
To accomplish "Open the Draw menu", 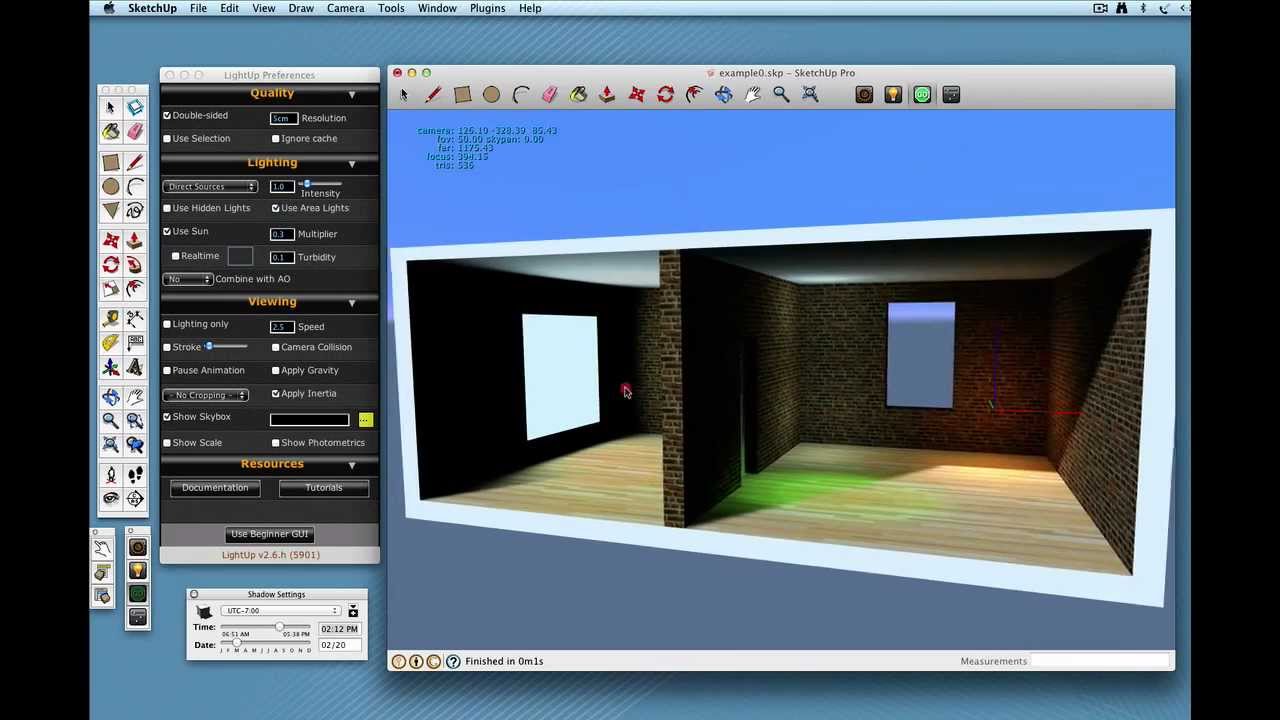I will [x=301, y=8].
